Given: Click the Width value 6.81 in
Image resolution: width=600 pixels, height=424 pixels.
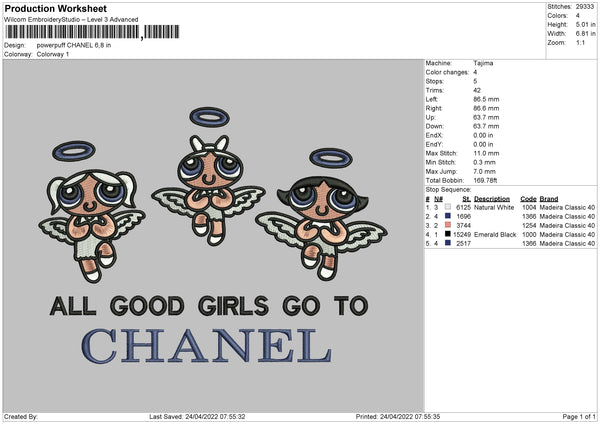Looking at the screenshot, I should [x=585, y=34].
